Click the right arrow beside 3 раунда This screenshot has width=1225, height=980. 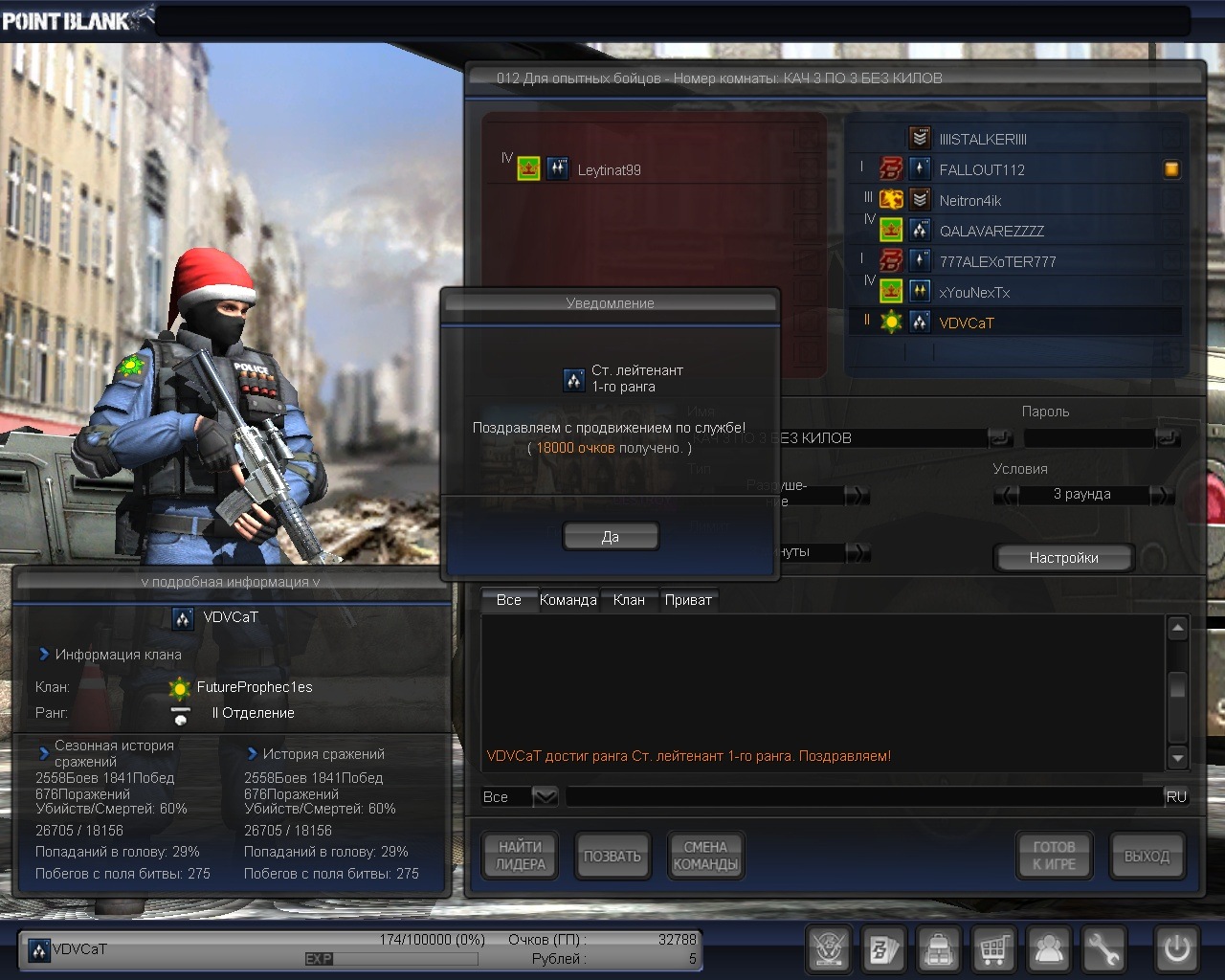[1162, 495]
